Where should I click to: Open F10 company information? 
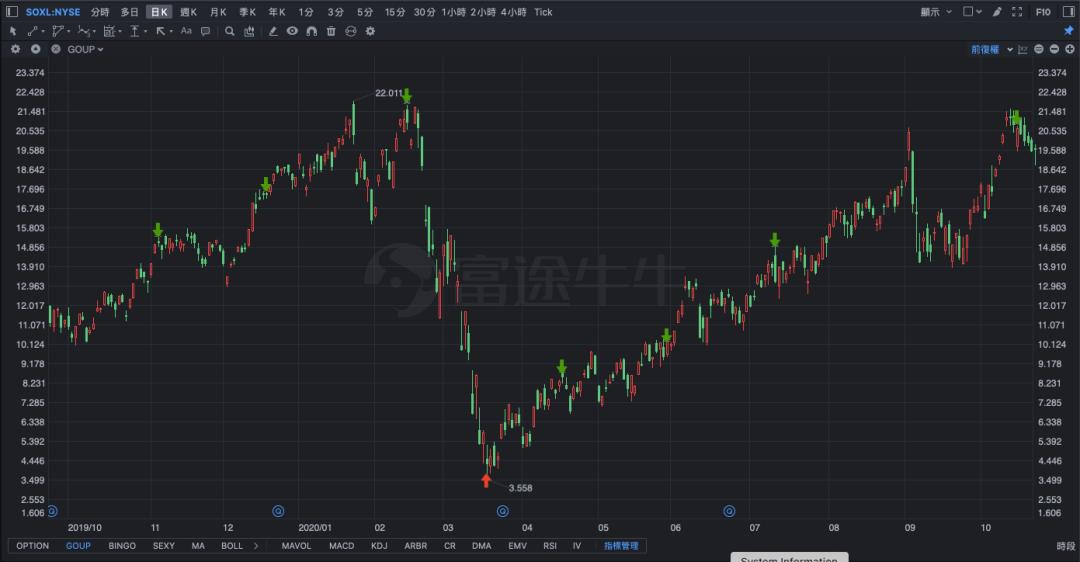(1043, 12)
